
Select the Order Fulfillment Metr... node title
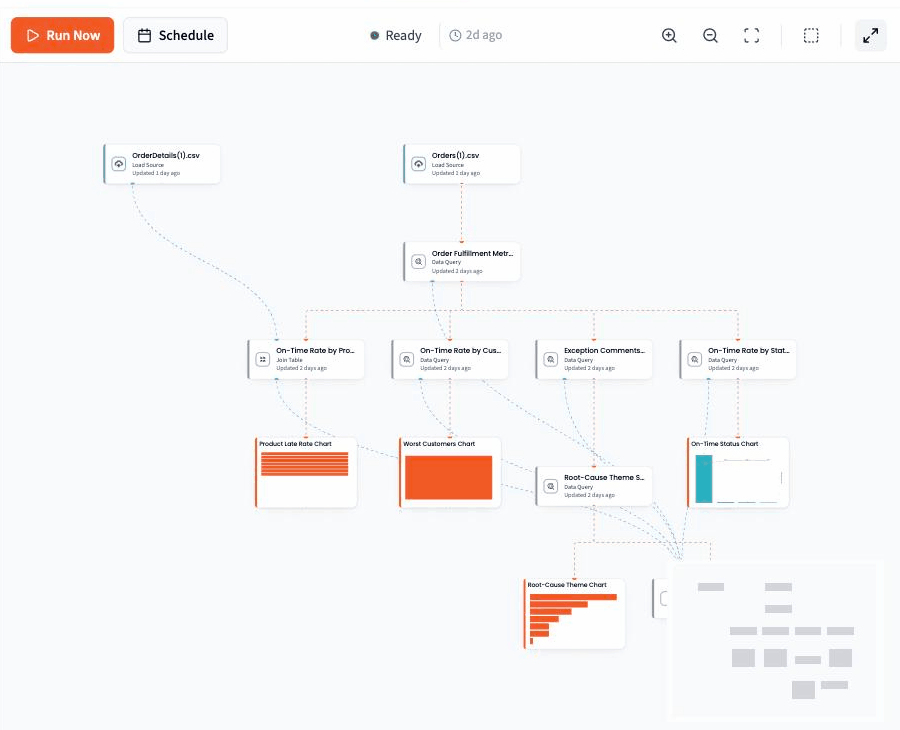(x=472, y=253)
